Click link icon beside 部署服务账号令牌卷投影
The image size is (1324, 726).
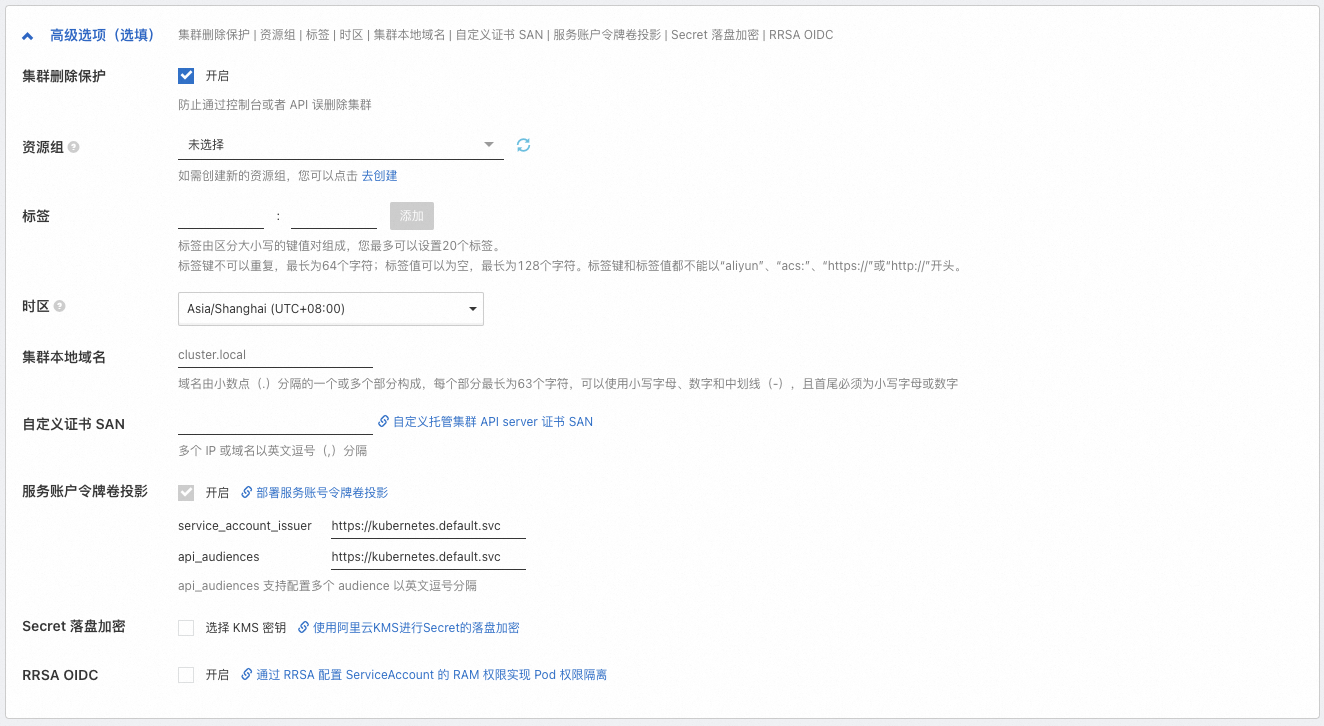(246, 493)
